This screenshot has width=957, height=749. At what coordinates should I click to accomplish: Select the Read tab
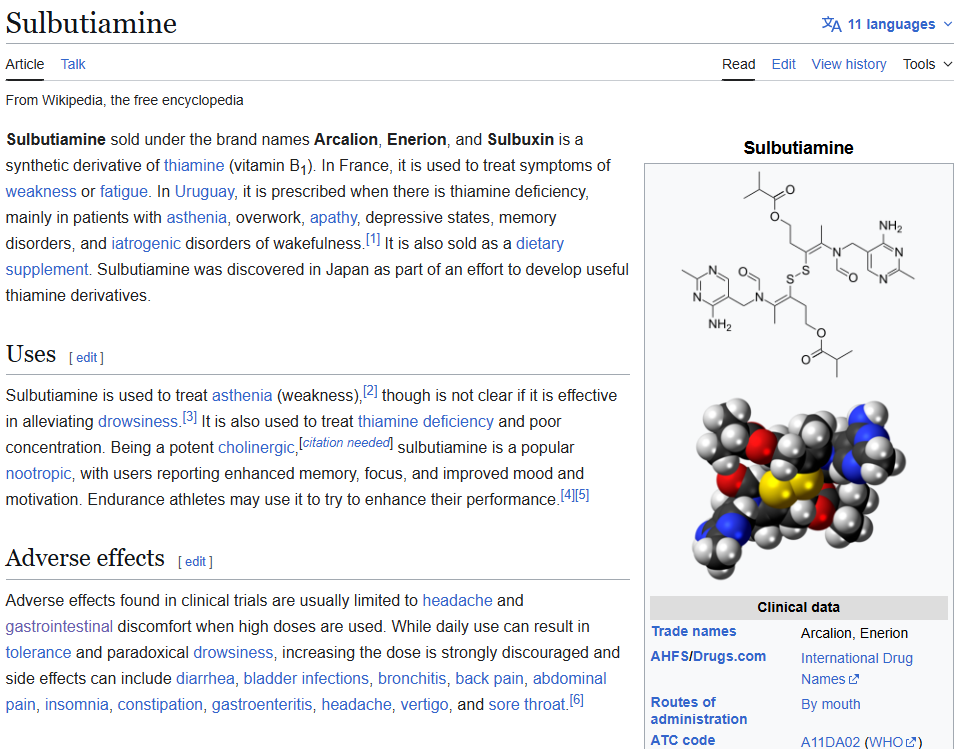pos(739,64)
